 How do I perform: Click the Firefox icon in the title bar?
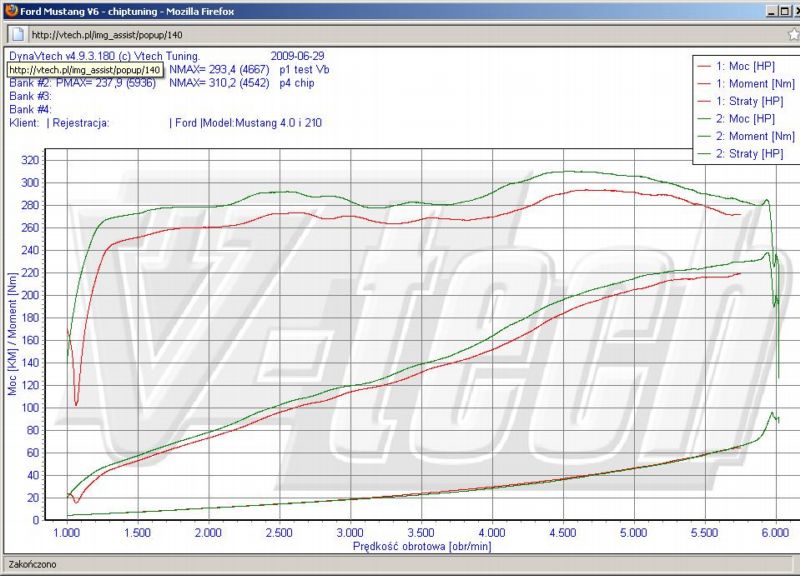tap(10, 11)
